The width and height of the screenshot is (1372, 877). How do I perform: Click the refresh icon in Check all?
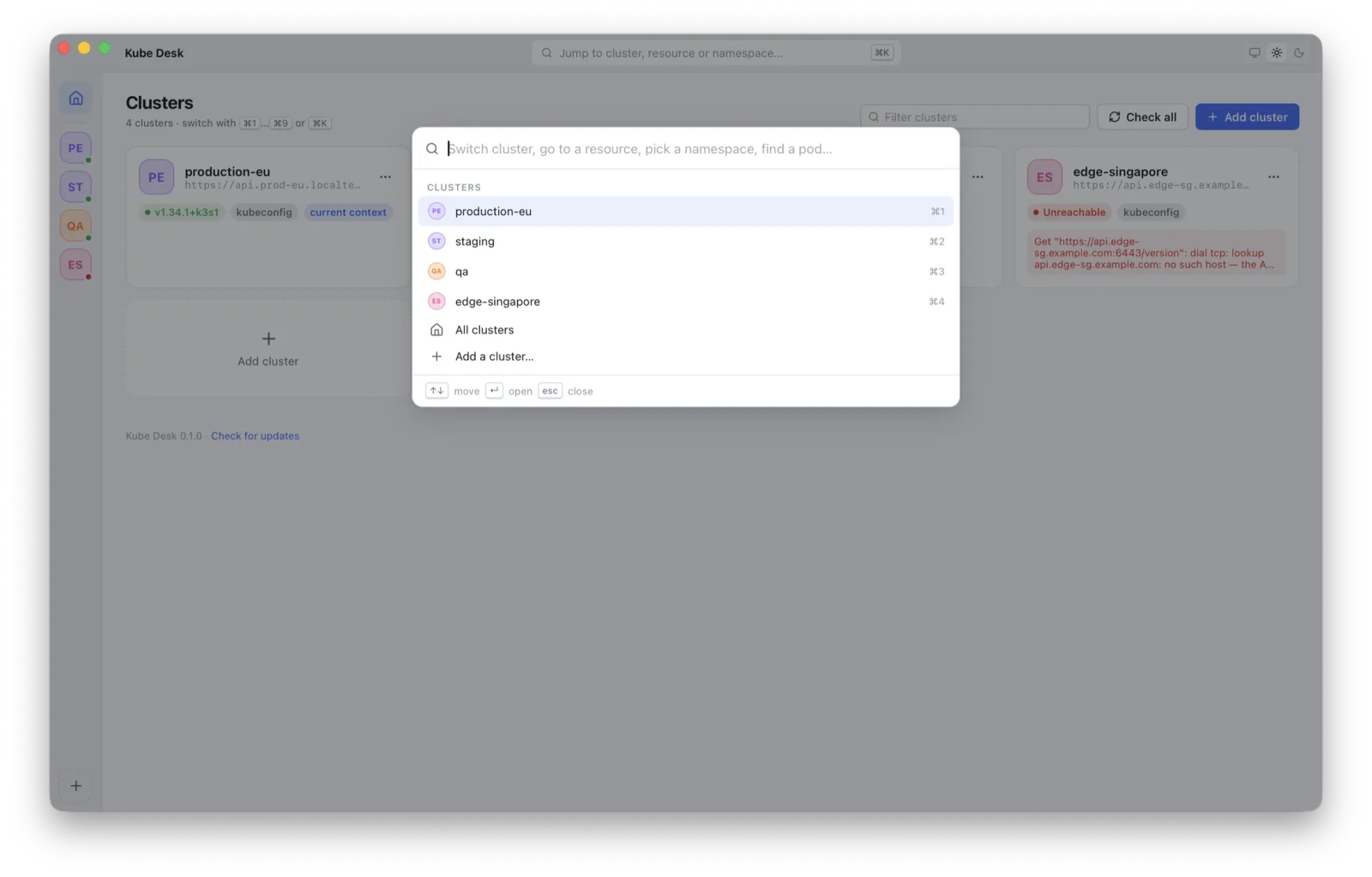pos(1114,117)
